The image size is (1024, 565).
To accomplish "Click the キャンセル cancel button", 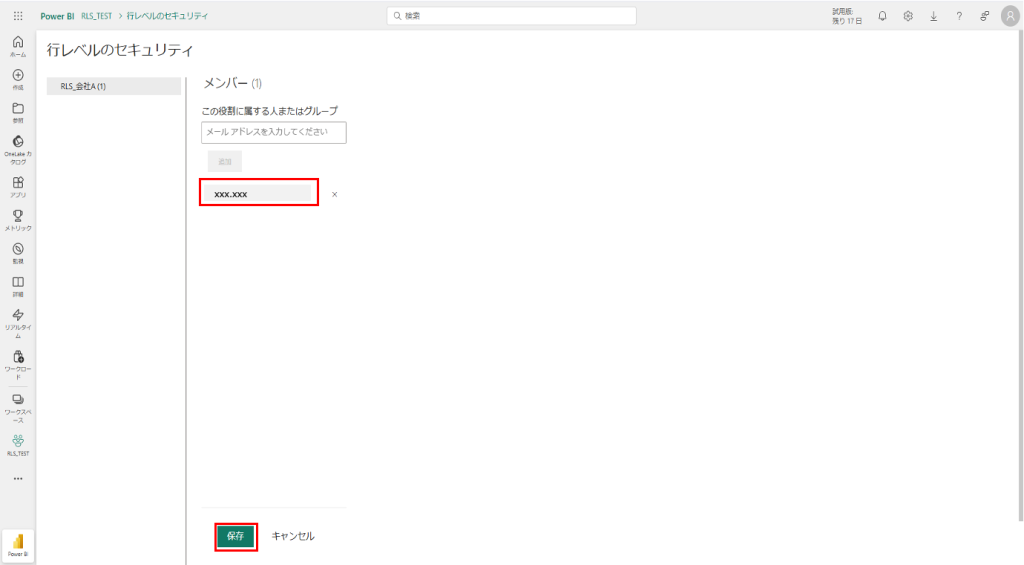I will 293,536.
